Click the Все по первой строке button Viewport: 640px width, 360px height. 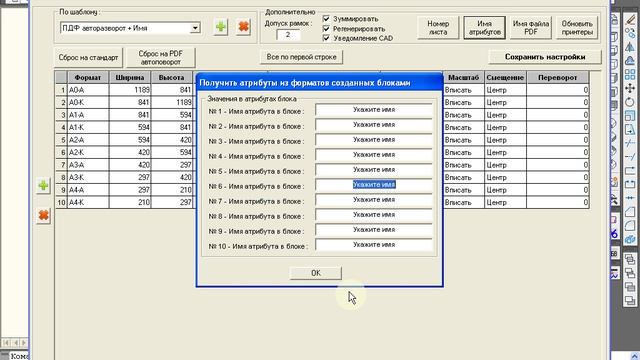pos(301,57)
